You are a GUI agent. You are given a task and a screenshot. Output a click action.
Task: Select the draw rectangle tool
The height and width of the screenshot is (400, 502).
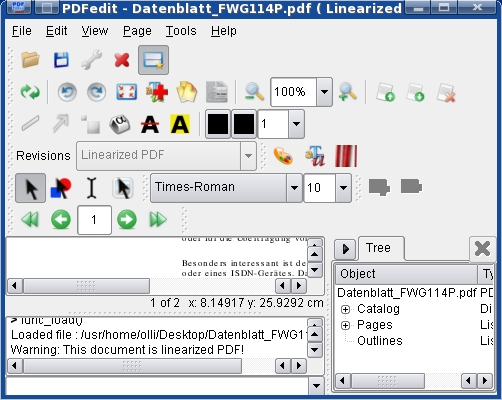(91, 124)
